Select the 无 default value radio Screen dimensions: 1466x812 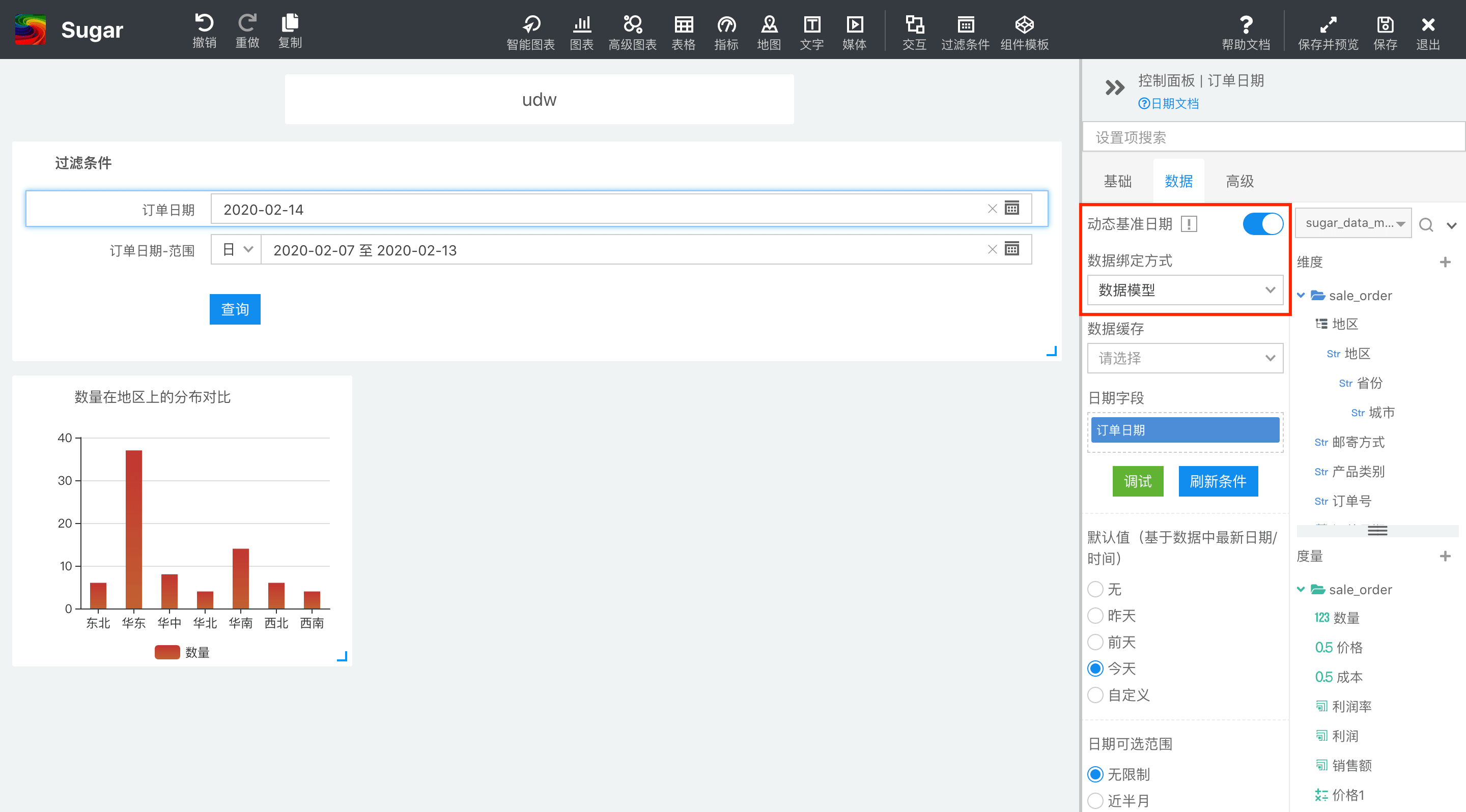point(1095,589)
